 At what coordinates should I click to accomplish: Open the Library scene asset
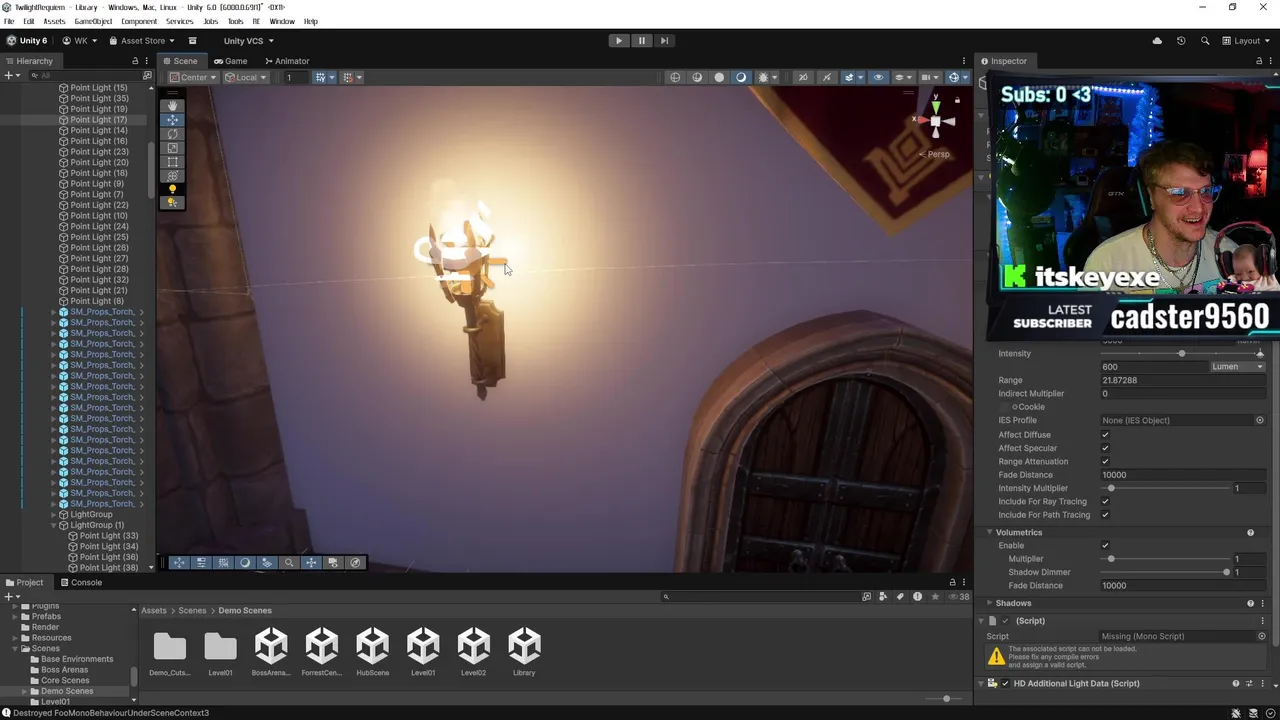524,652
